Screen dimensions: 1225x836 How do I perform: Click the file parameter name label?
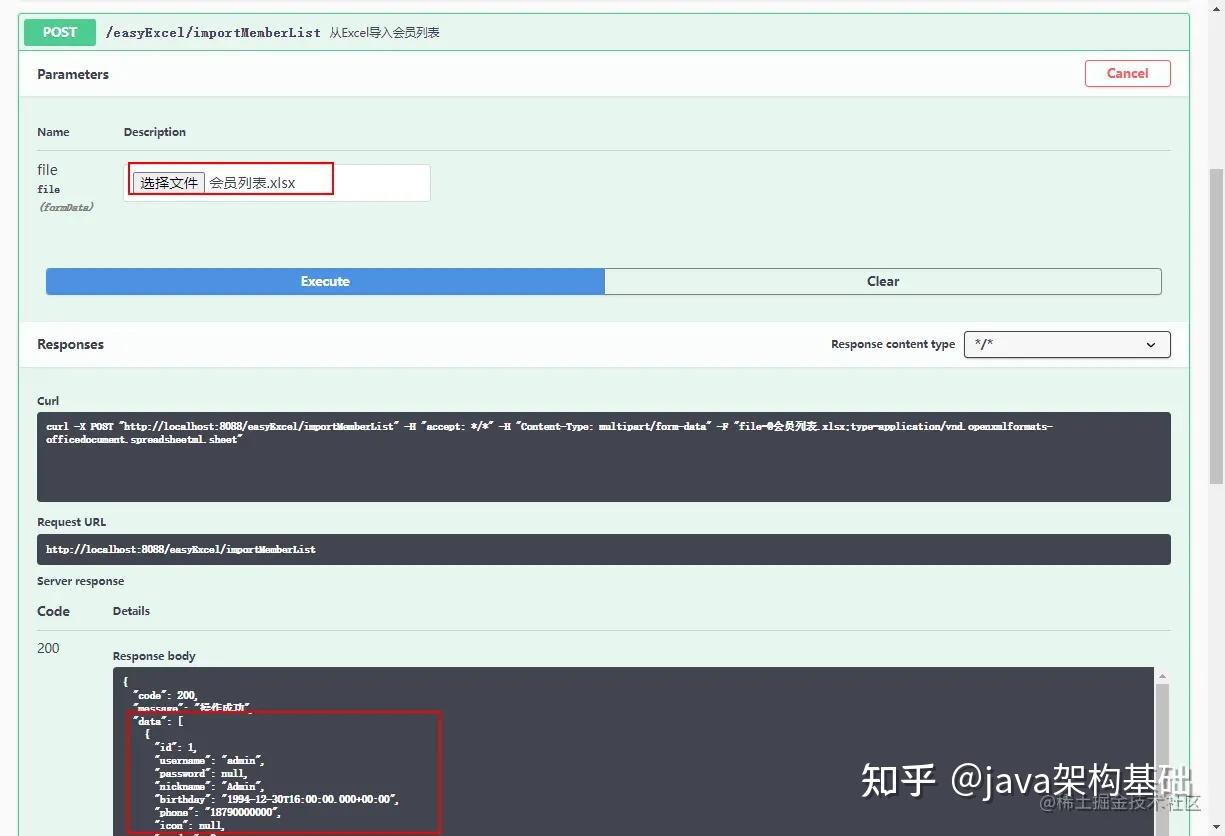coord(46,169)
